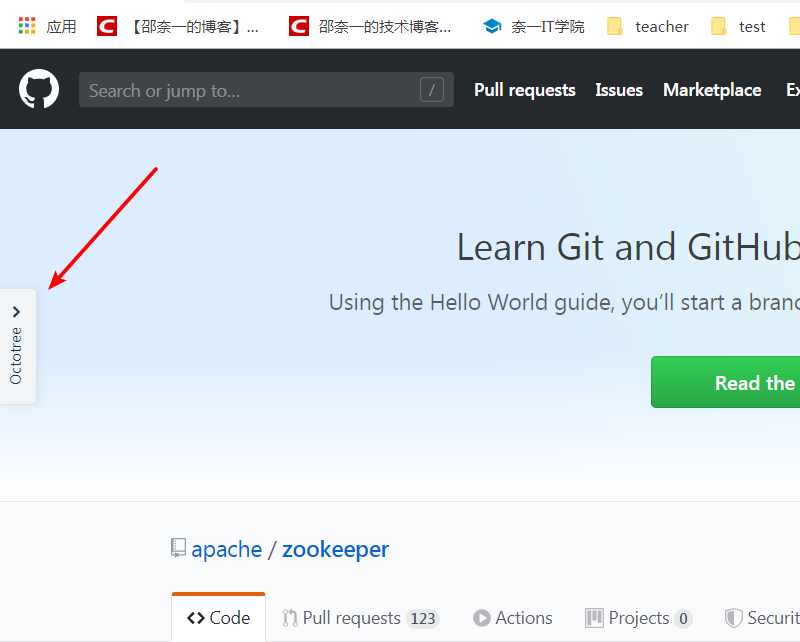Open Marketplace in GitHub header
Screen dimensions: 800x642
tap(712, 90)
